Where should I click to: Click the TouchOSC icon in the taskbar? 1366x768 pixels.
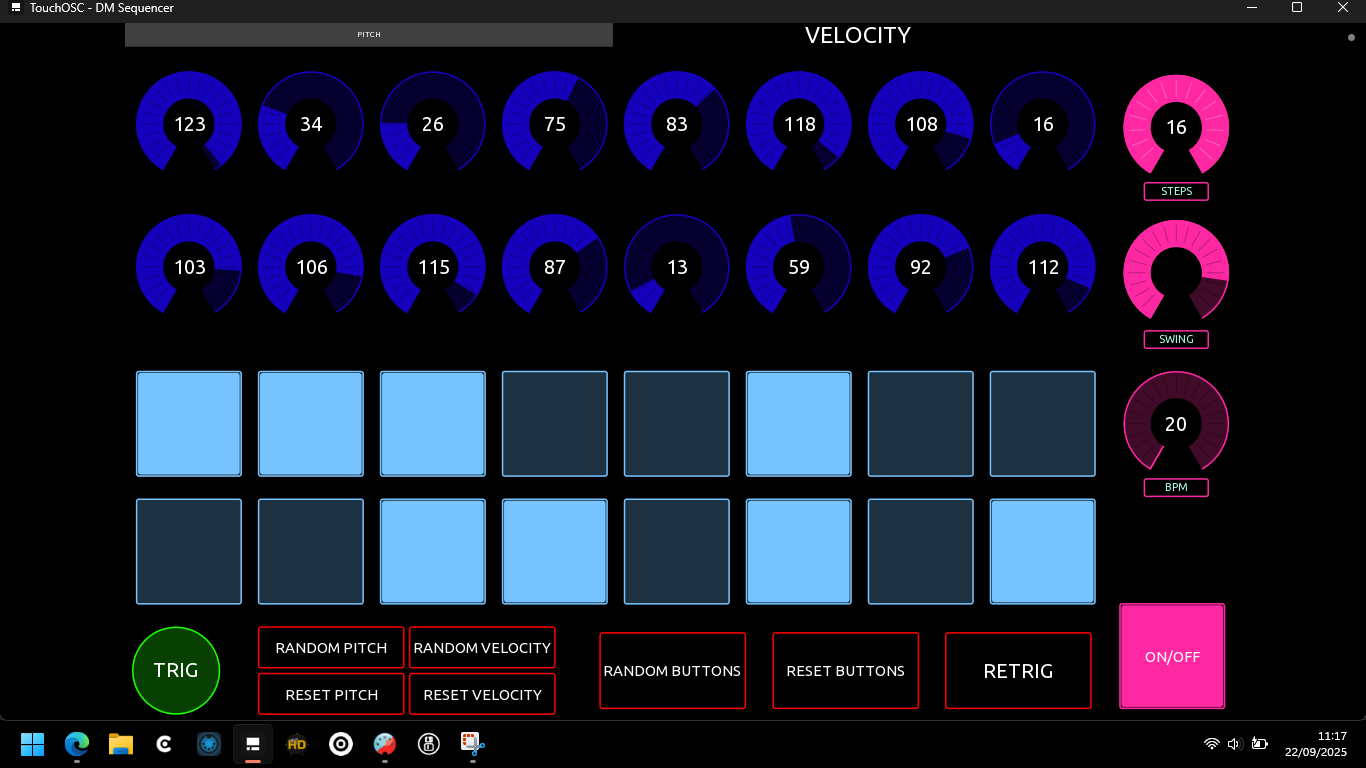253,744
